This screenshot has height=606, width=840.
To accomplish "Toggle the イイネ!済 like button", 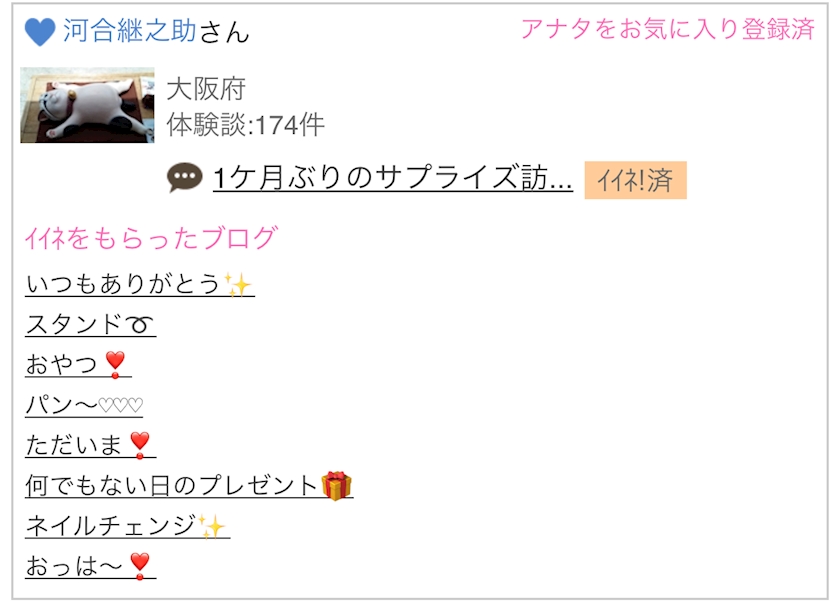I will click(635, 180).
